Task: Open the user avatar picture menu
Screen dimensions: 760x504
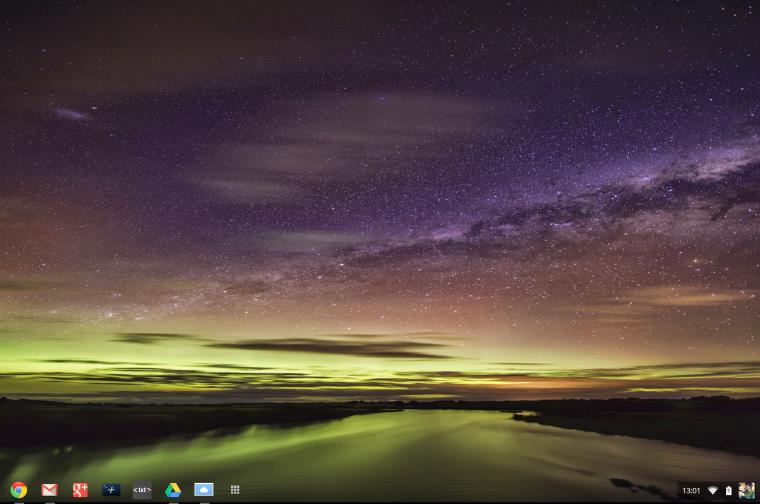Action: (x=746, y=490)
